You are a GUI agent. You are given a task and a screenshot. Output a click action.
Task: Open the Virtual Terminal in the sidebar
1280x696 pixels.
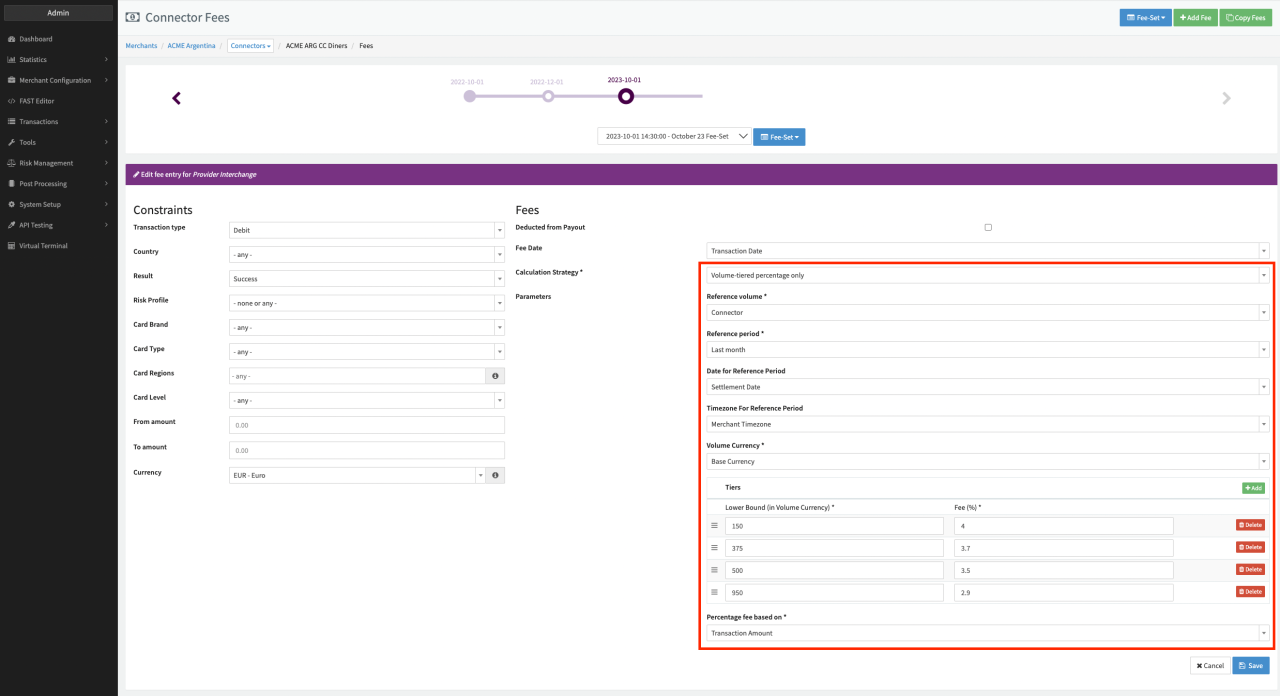[x=43, y=245]
